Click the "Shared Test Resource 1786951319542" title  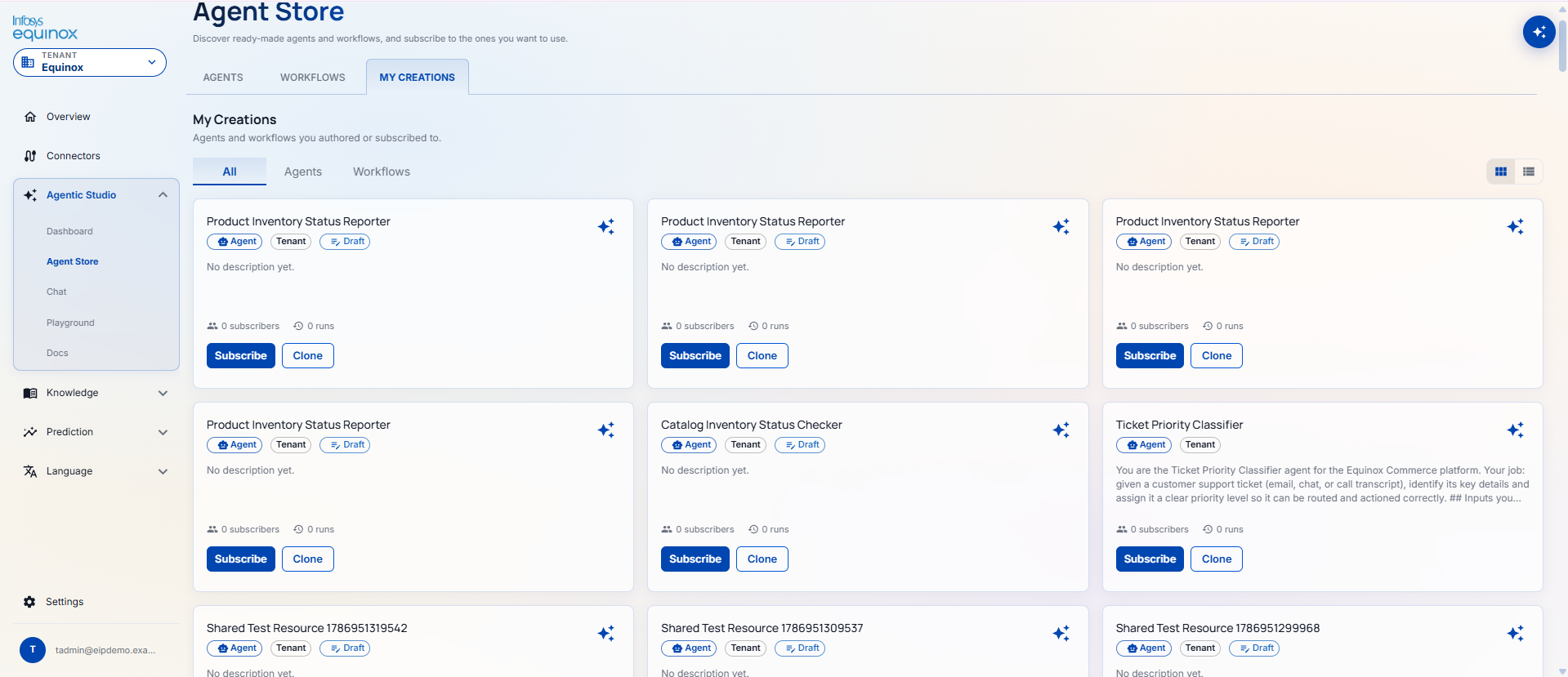click(x=307, y=628)
